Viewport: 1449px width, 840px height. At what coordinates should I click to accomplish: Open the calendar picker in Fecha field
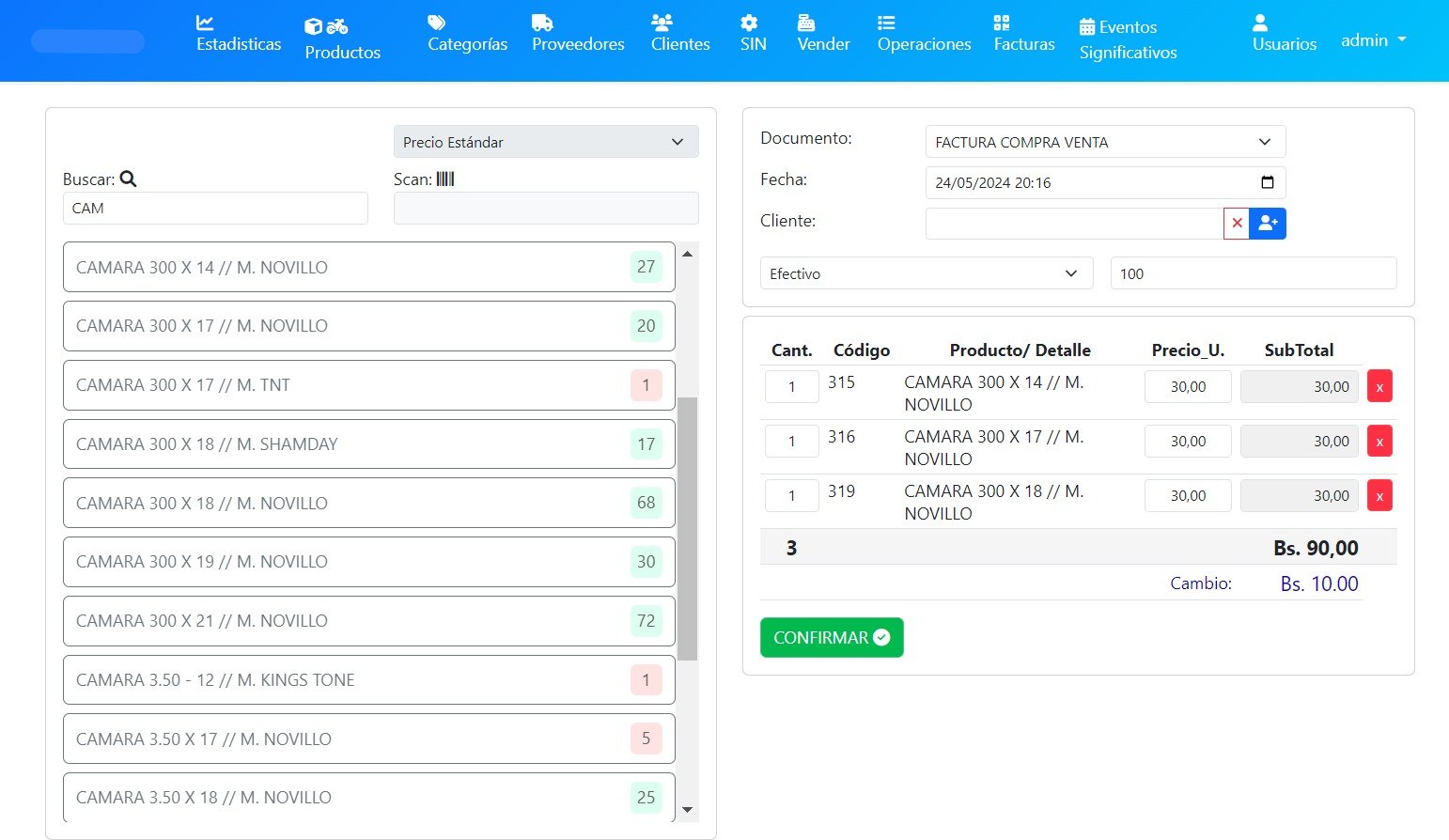1267,182
